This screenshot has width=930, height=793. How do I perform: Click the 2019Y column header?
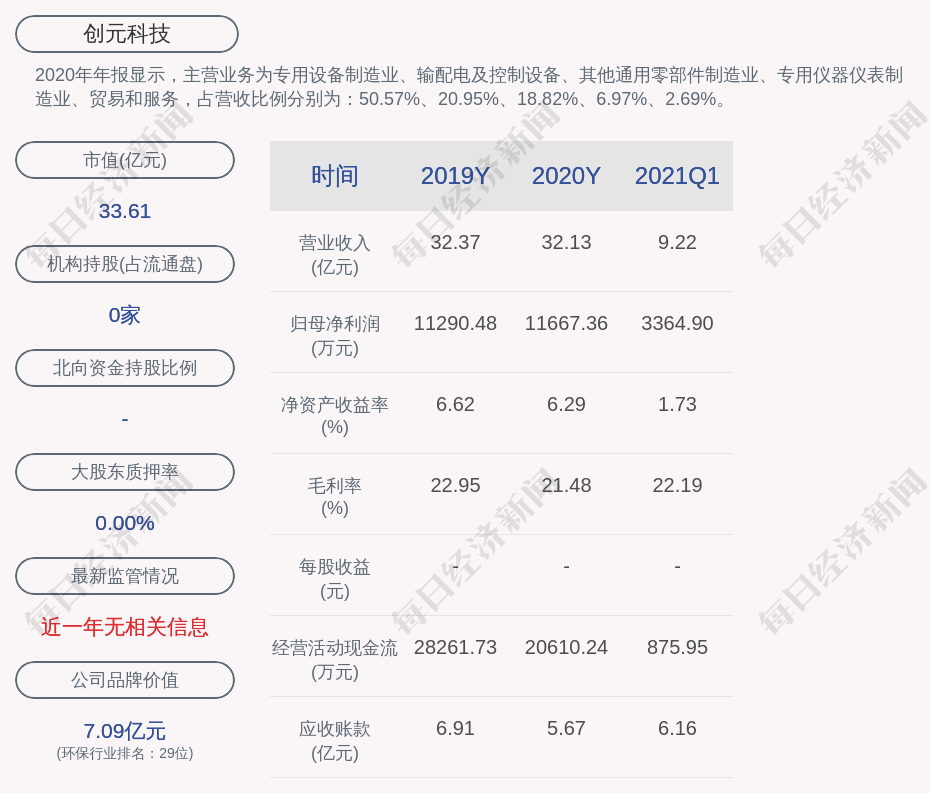456,176
